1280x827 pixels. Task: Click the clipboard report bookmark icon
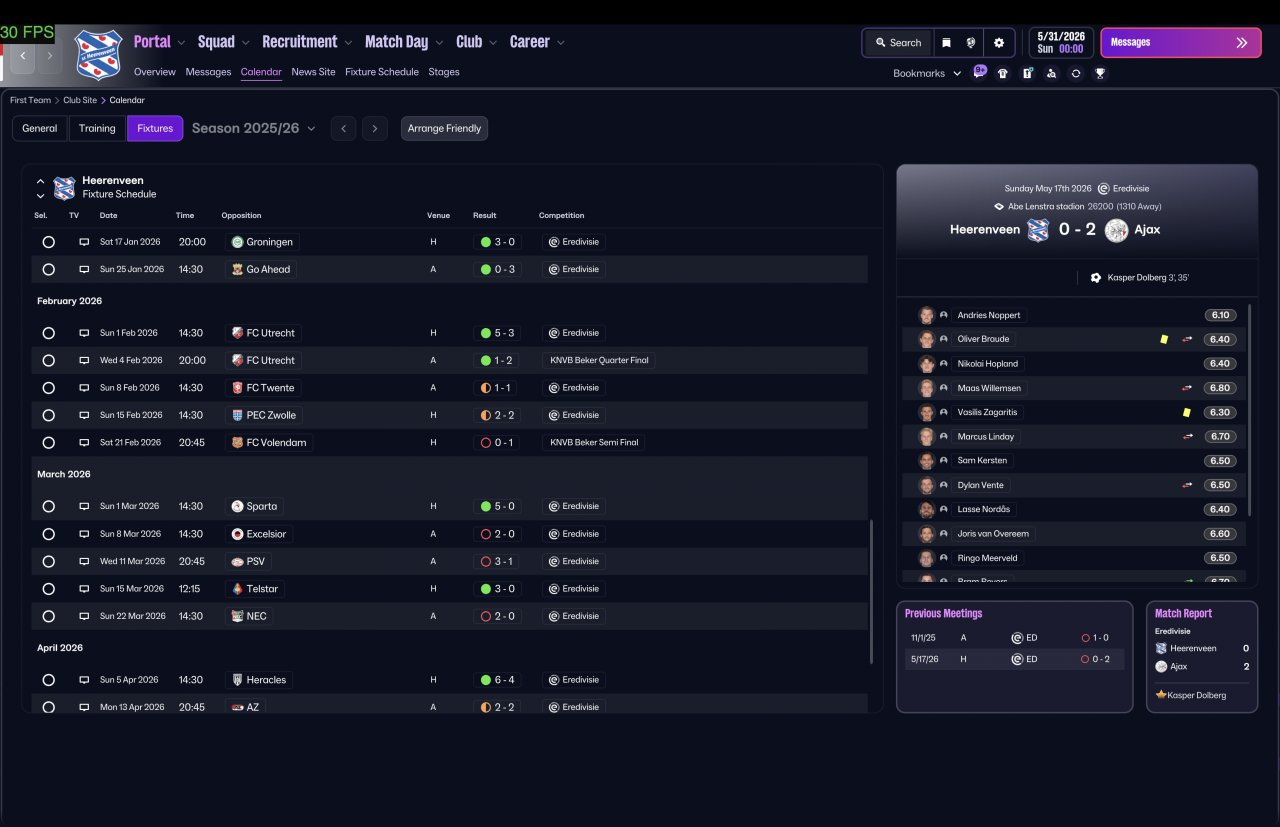1027,73
